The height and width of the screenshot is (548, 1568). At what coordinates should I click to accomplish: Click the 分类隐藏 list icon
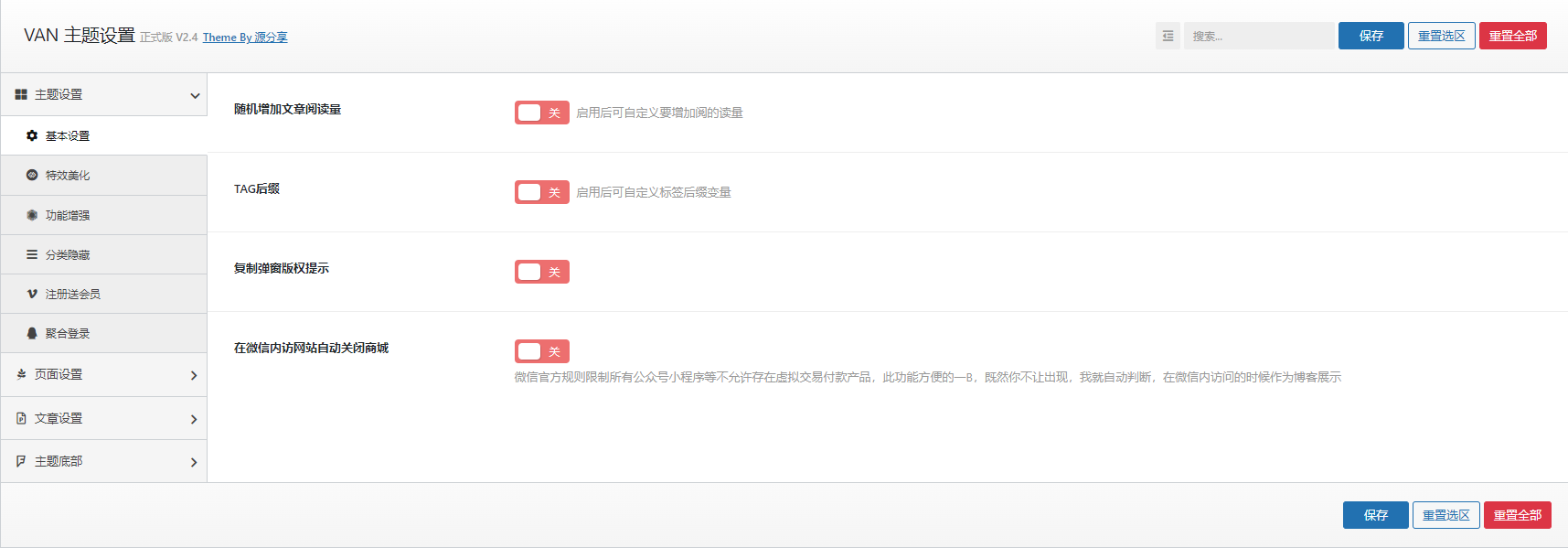click(32, 254)
